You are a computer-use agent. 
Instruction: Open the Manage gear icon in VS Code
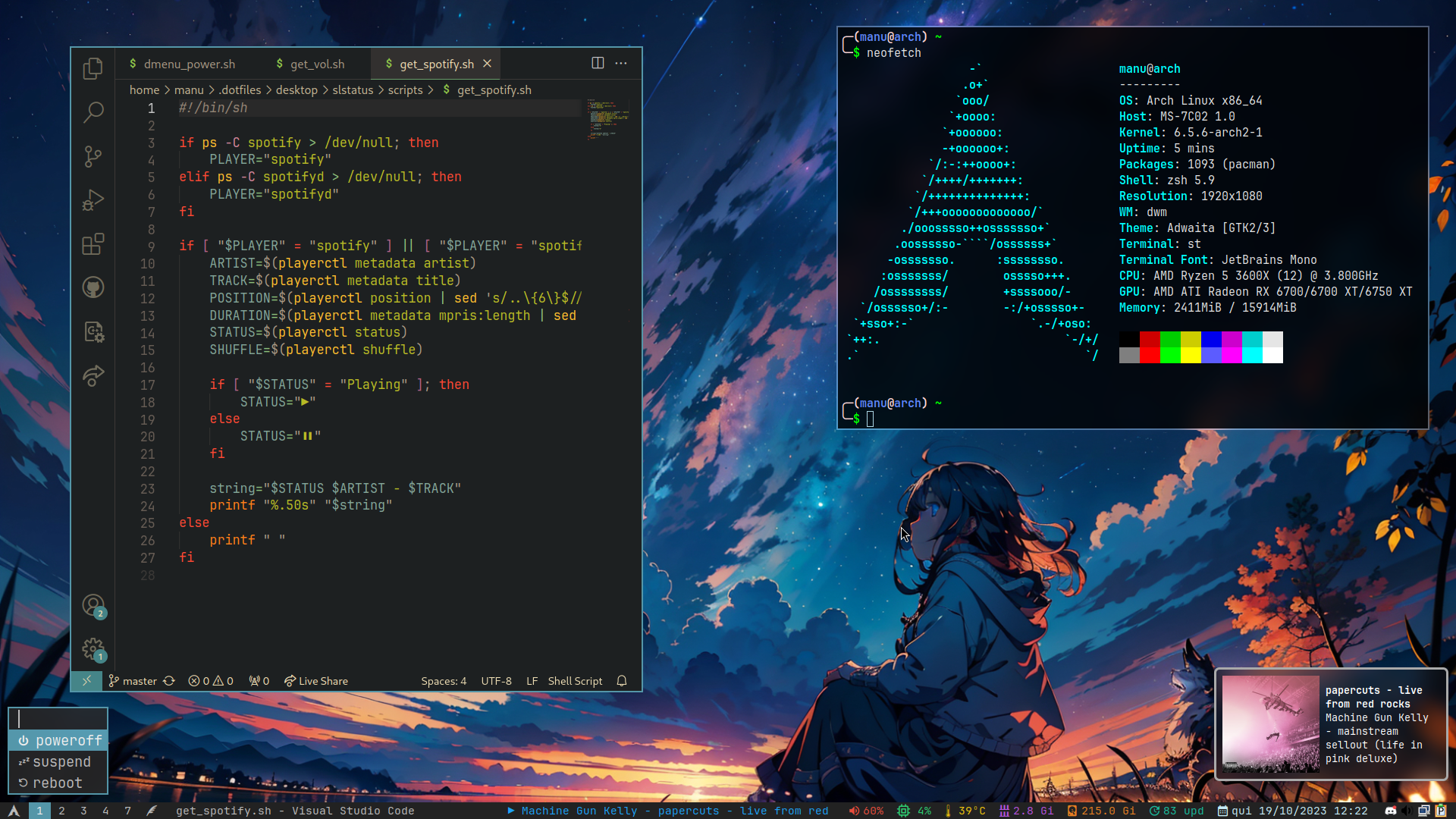(93, 648)
